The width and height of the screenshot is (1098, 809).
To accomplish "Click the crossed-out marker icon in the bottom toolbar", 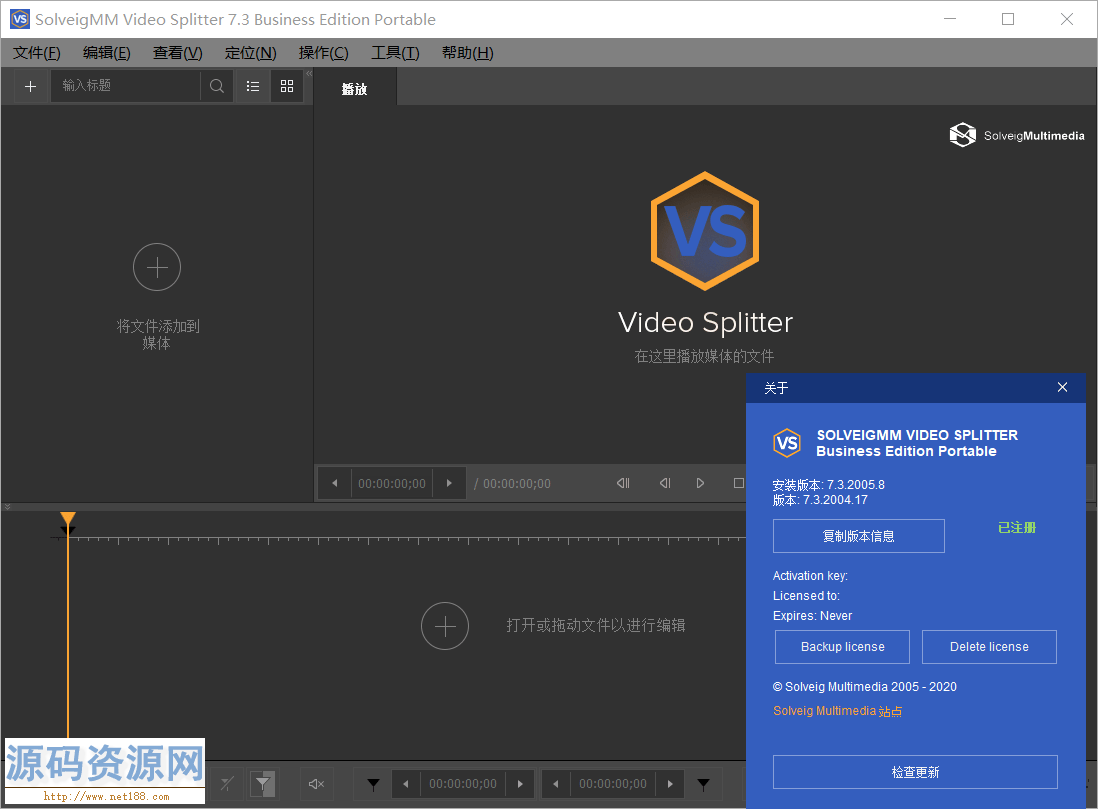I will (227, 784).
